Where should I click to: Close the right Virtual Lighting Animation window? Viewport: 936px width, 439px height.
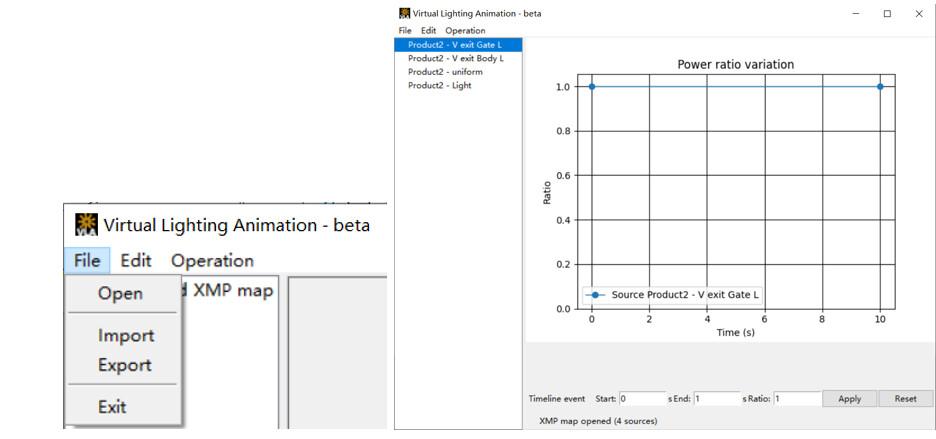pos(919,14)
